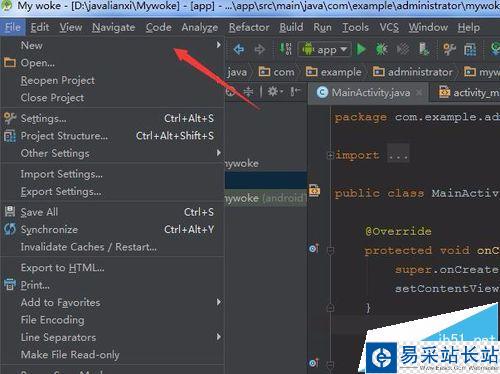Select the highlighted project tree row
The image size is (500, 374).
(x=266, y=181)
